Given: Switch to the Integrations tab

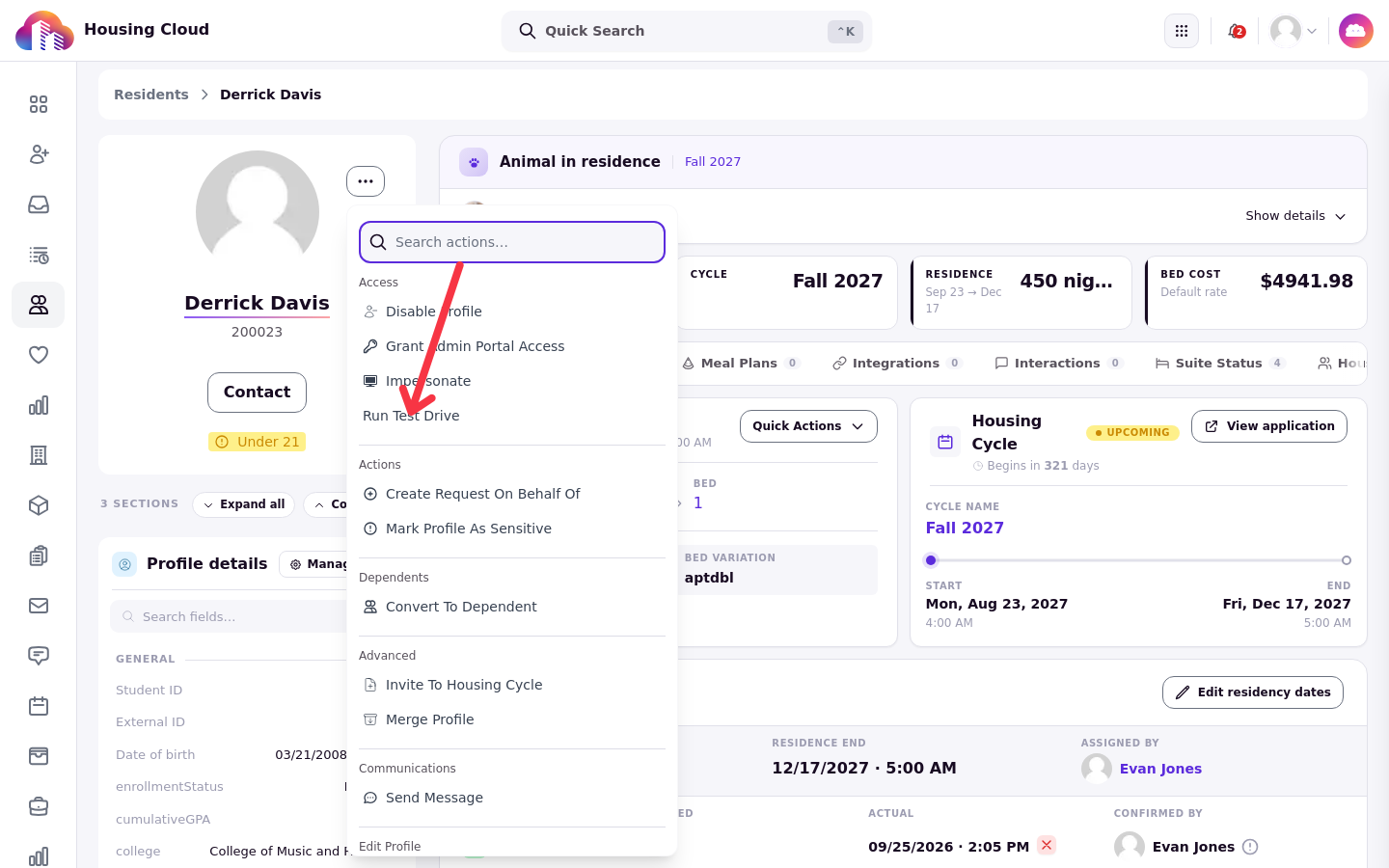Looking at the screenshot, I should (897, 364).
